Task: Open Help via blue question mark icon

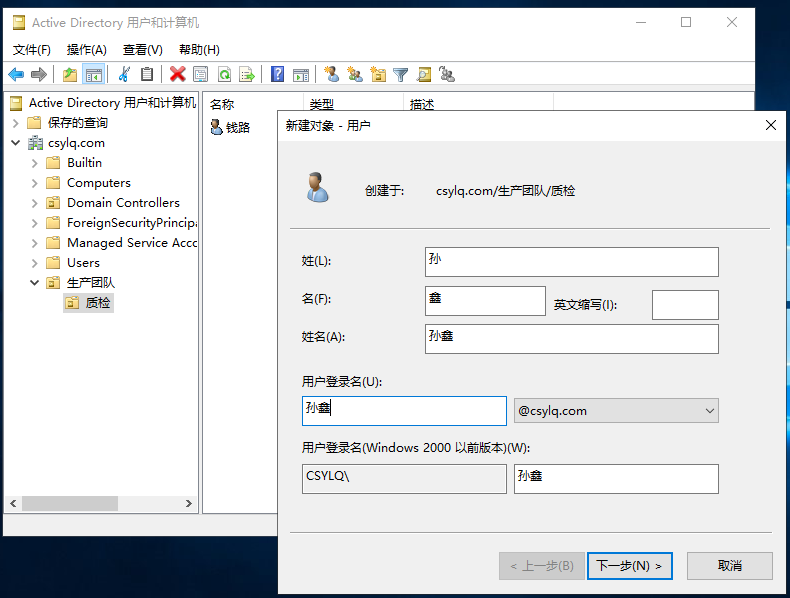Action: pos(277,75)
